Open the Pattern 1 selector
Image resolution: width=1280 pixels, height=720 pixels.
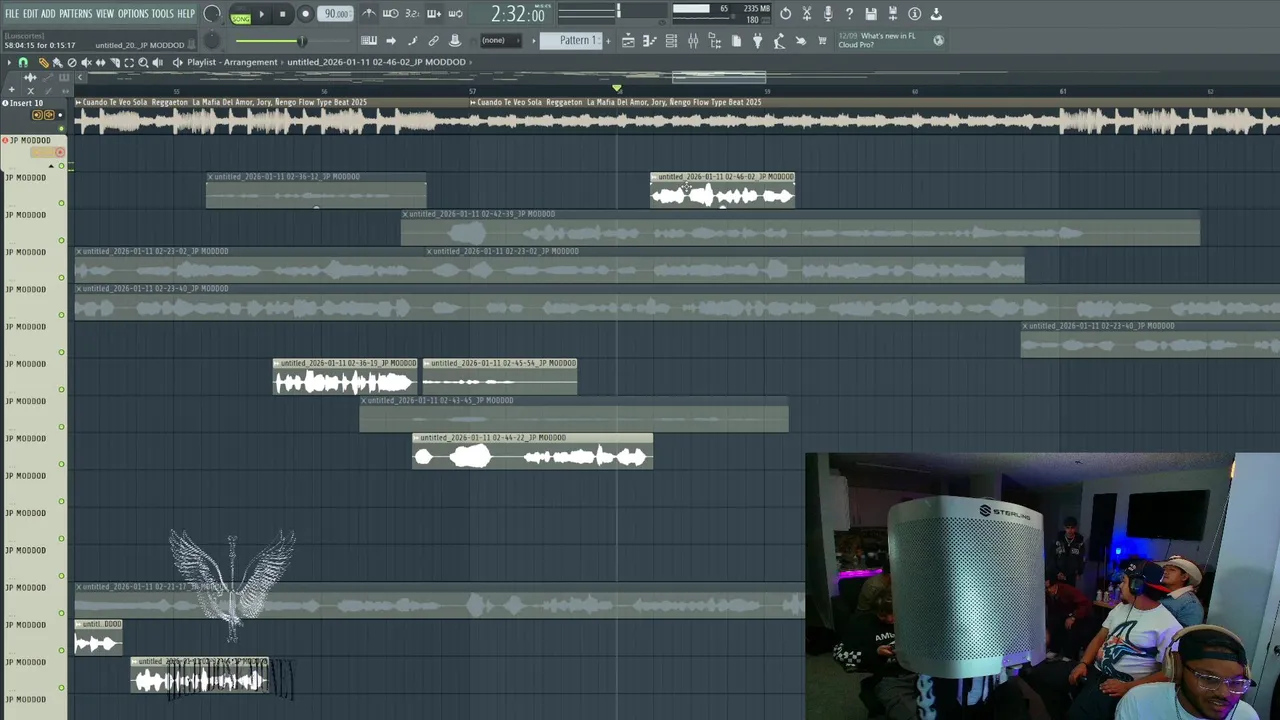coord(573,41)
